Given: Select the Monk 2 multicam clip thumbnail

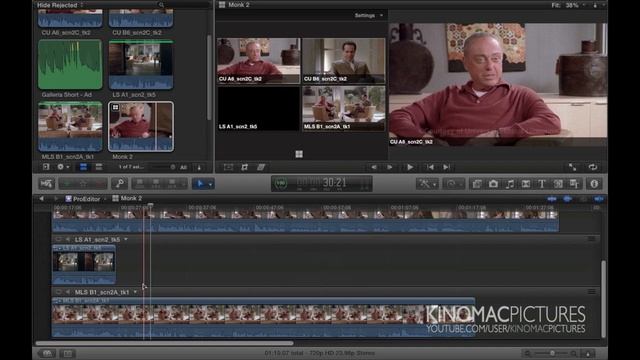Looking at the screenshot, I should 141,127.
